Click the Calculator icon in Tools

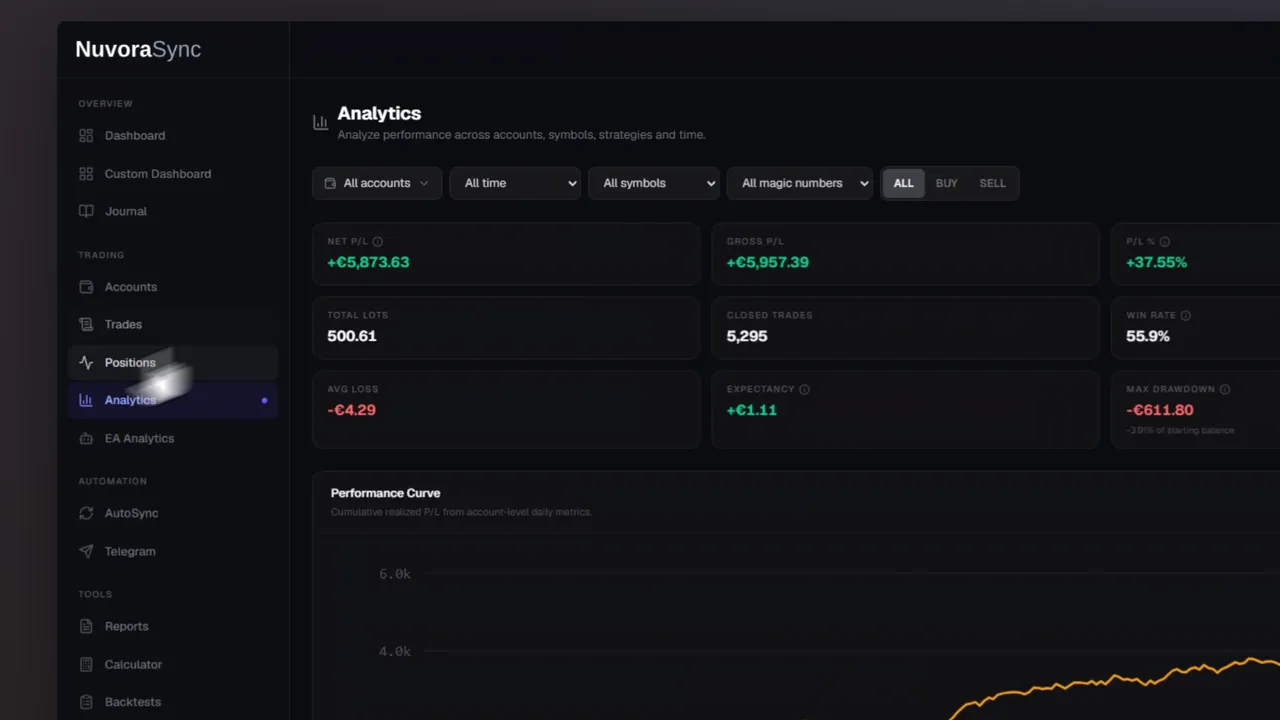click(x=86, y=664)
